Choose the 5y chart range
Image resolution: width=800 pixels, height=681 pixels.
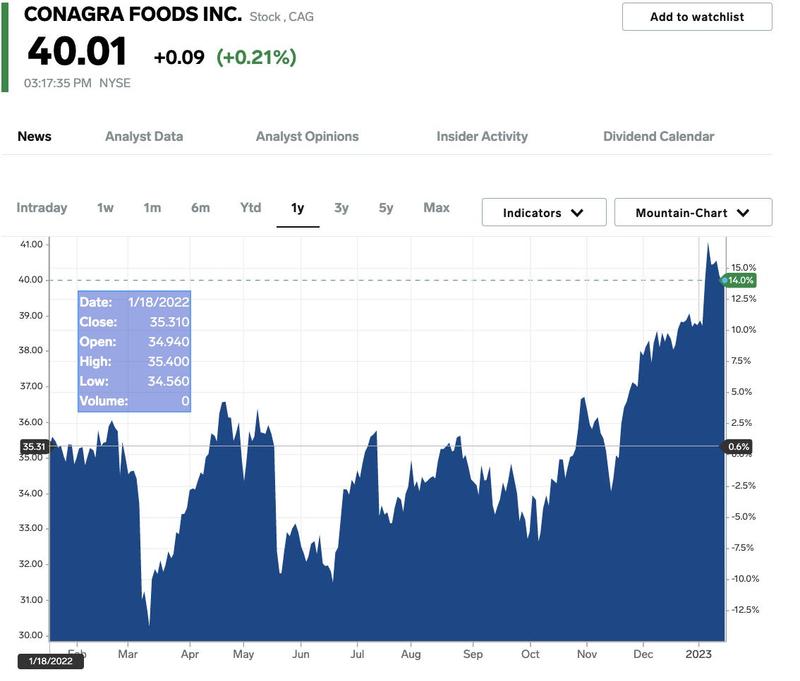[386, 208]
